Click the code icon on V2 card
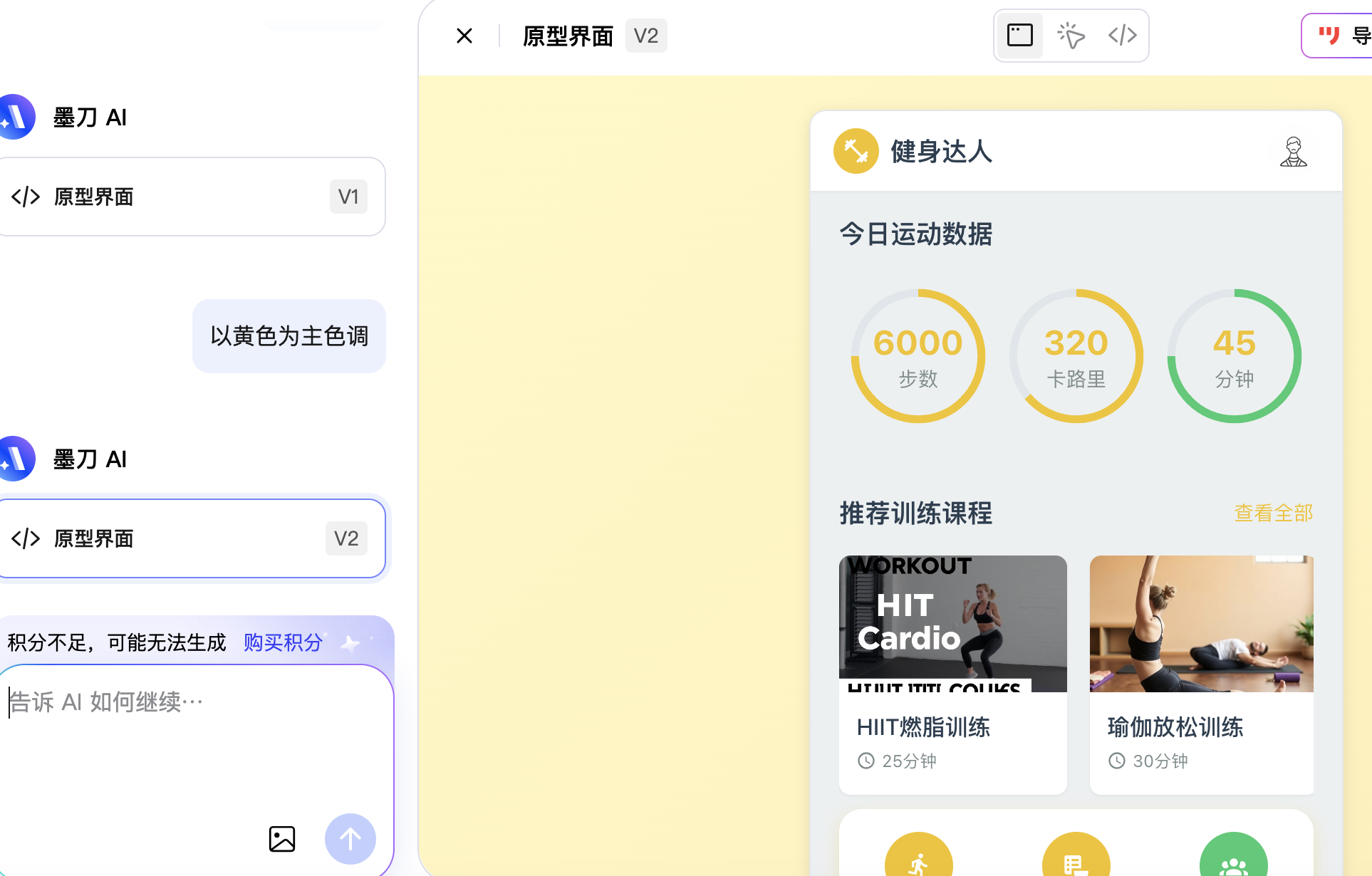Image resolution: width=1372 pixels, height=876 pixels. (x=26, y=538)
